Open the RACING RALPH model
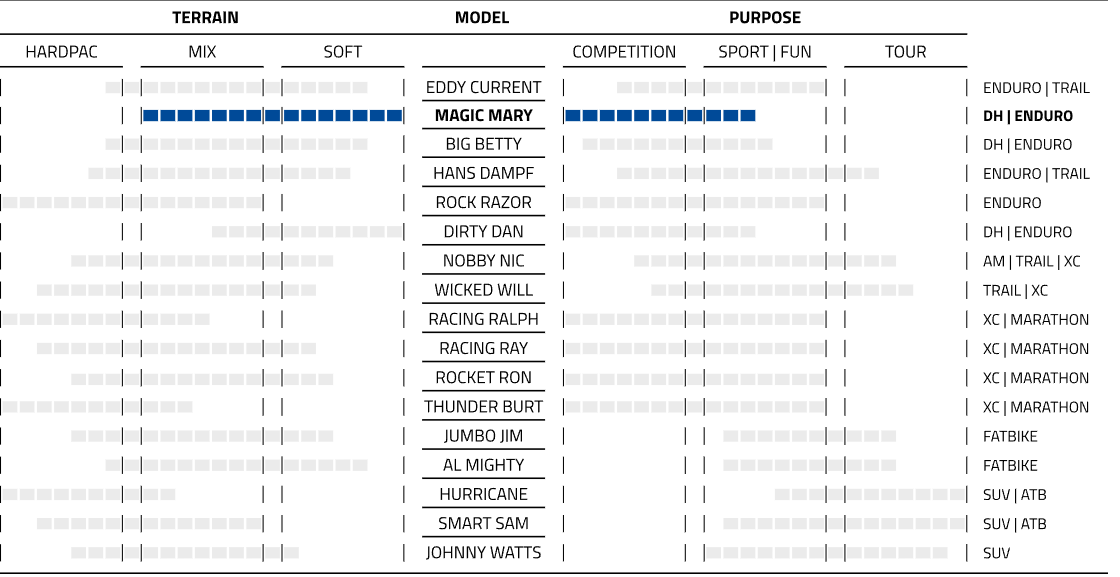Image resolution: width=1120 pixels, height=577 pixels. 483,320
